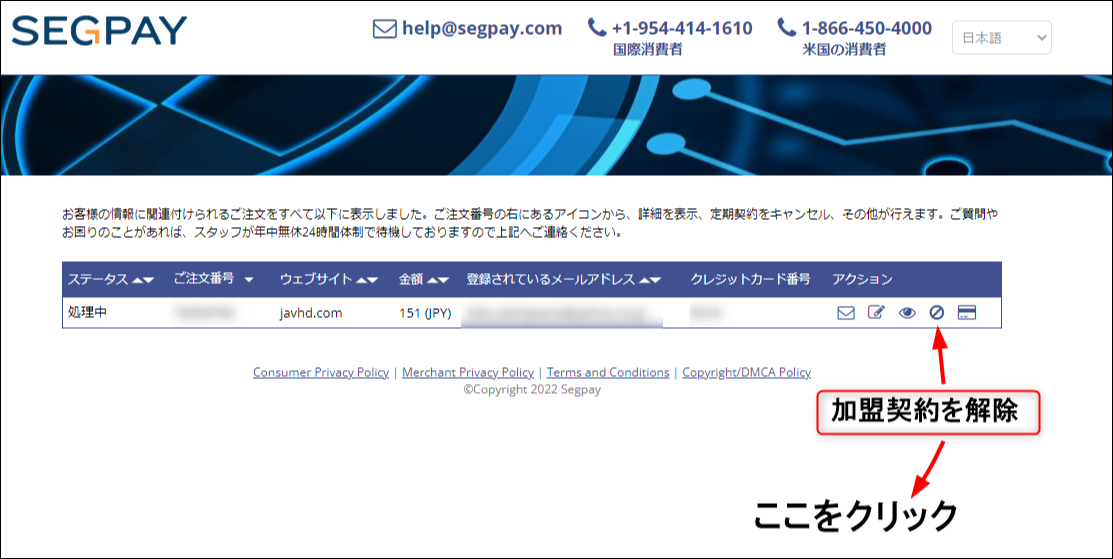Image resolution: width=1113 pixels, height=559 pixels.
Task: Open the 日本語 language dropdown
Action: coord(1001,39)
